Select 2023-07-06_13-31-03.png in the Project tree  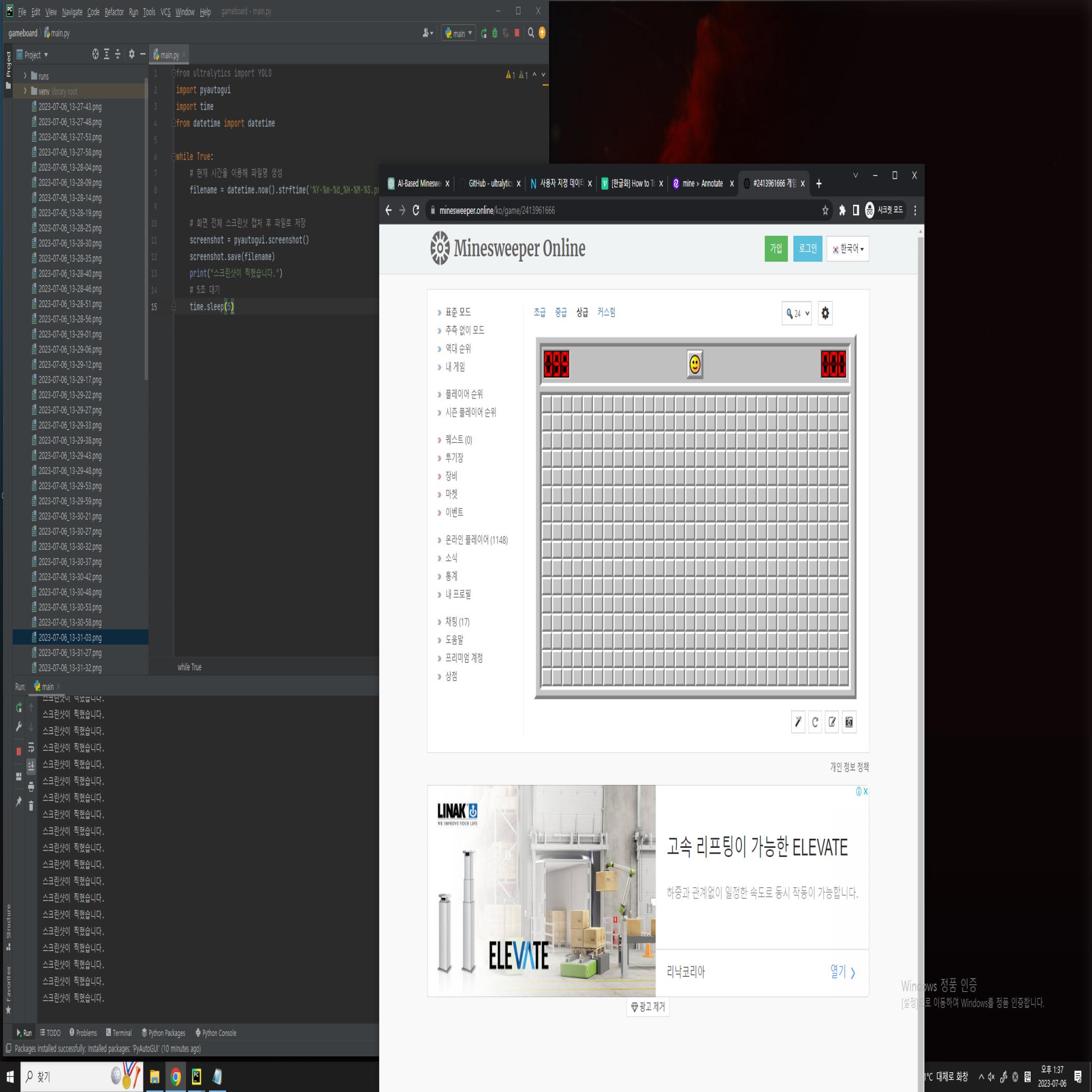coord(81,638)
